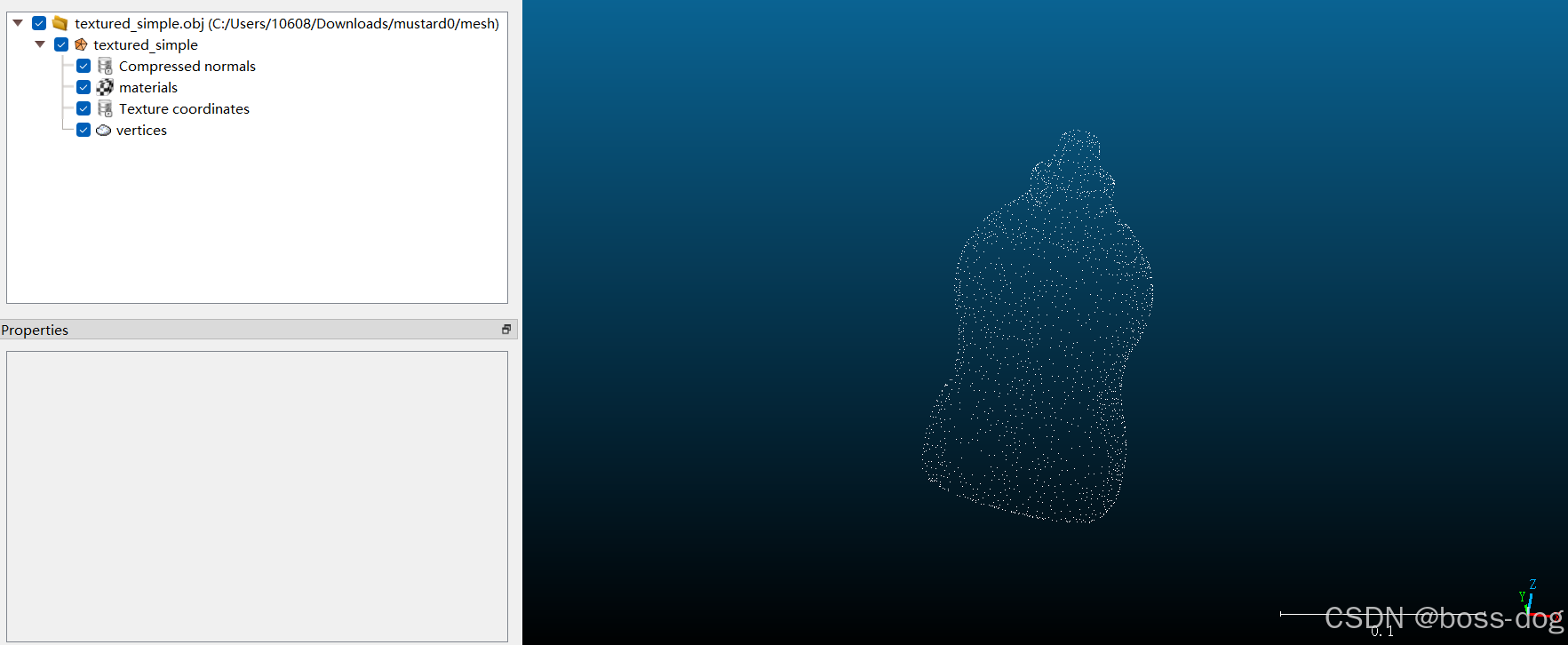Click the mesh icon beside textured_simple
Image resolution: width=1568 pixels, height=645 pixels.
click(x=81, y=44)
